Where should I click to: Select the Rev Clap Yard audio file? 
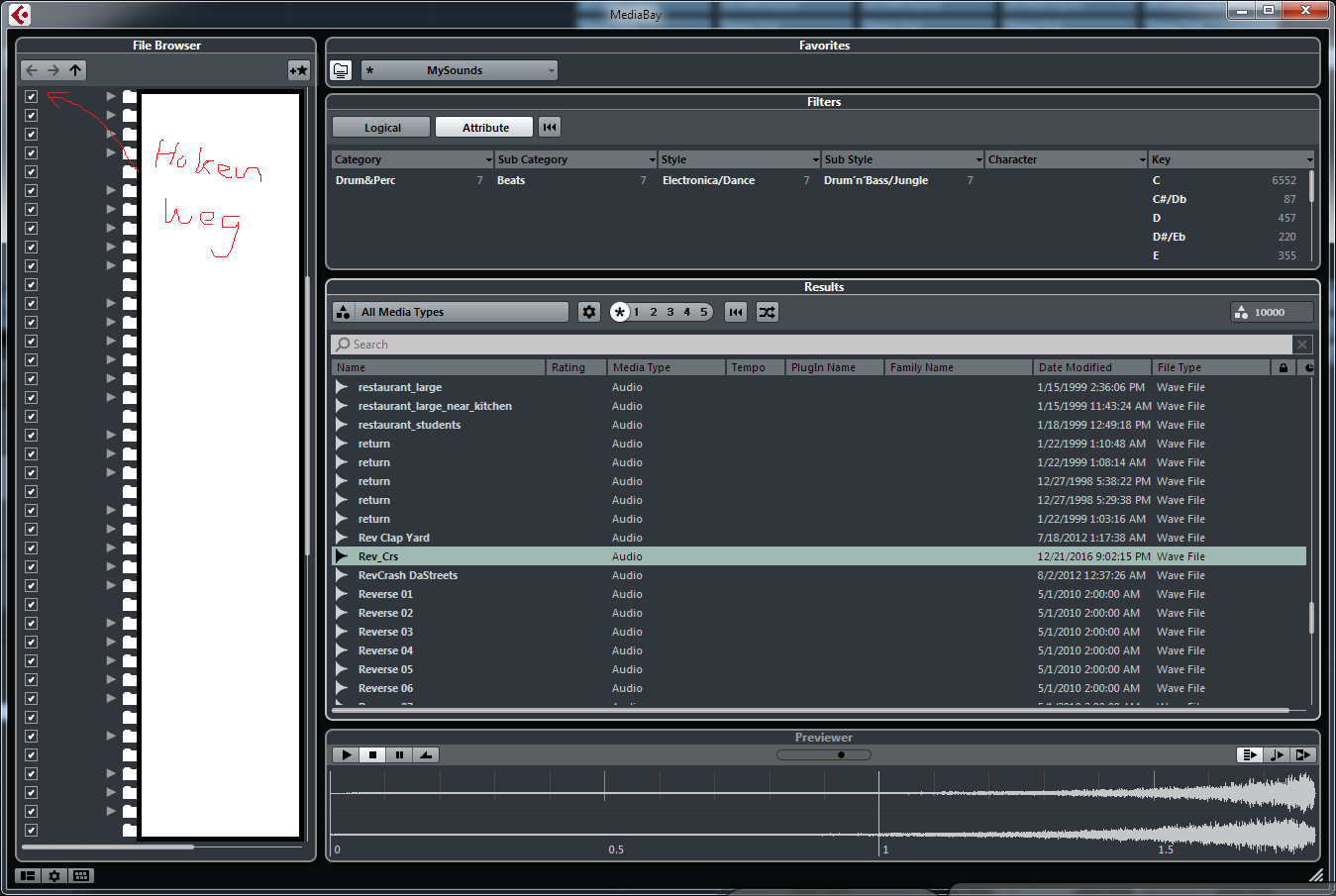(394, 538)
